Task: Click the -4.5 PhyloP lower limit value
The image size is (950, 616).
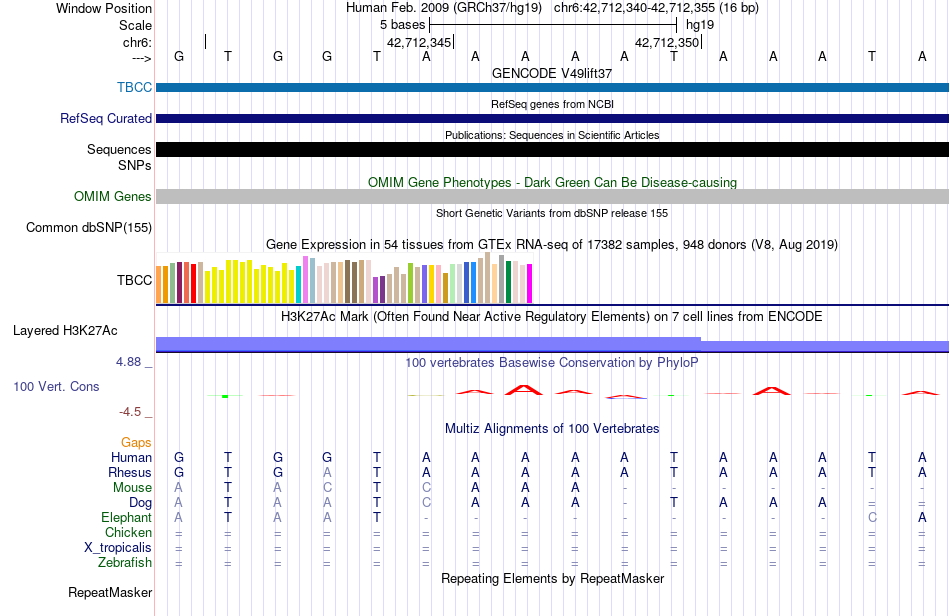Action: [x=130, y=412]
